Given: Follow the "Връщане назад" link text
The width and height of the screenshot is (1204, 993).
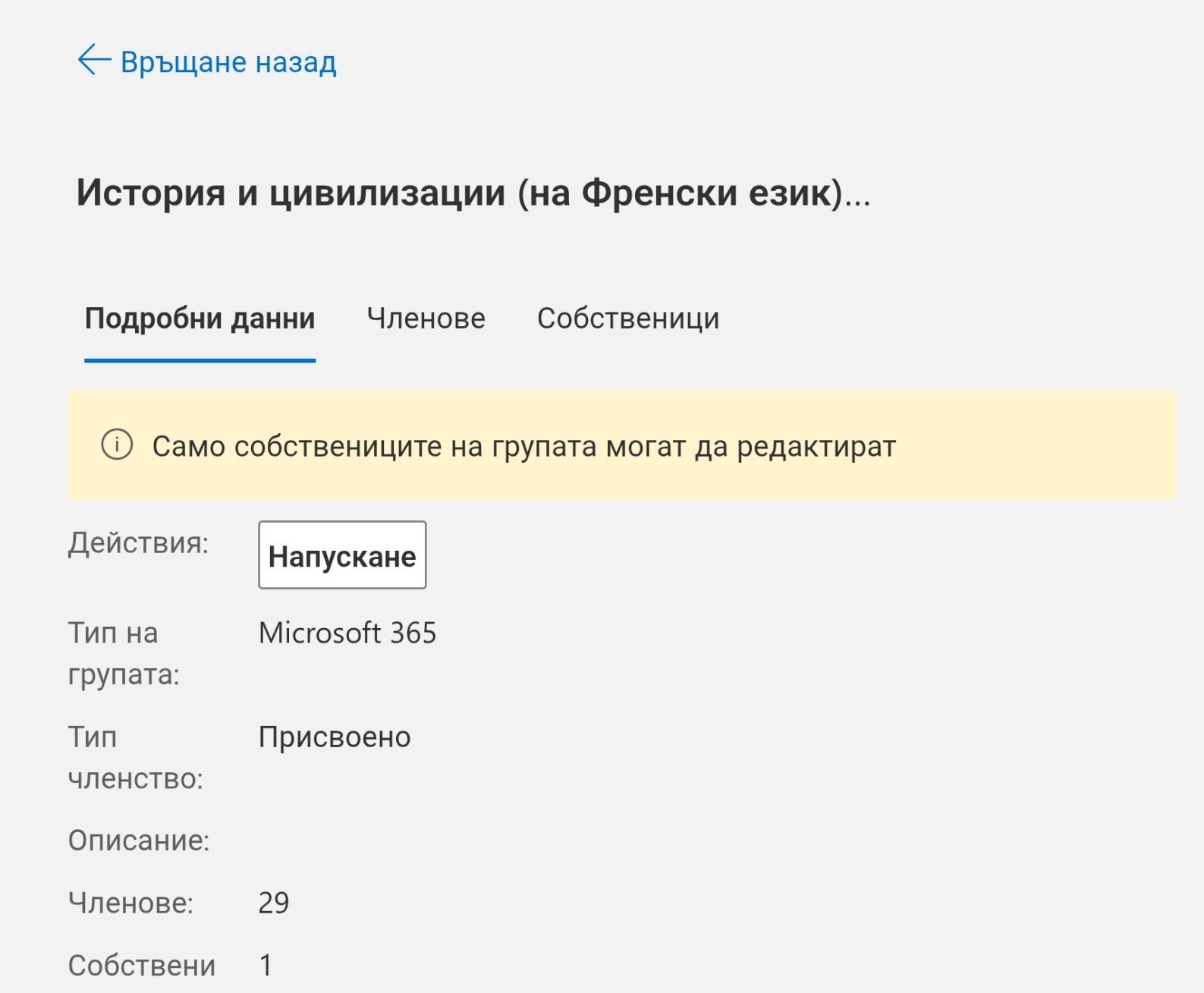Looking at the screenshot, I should (228, 62).
